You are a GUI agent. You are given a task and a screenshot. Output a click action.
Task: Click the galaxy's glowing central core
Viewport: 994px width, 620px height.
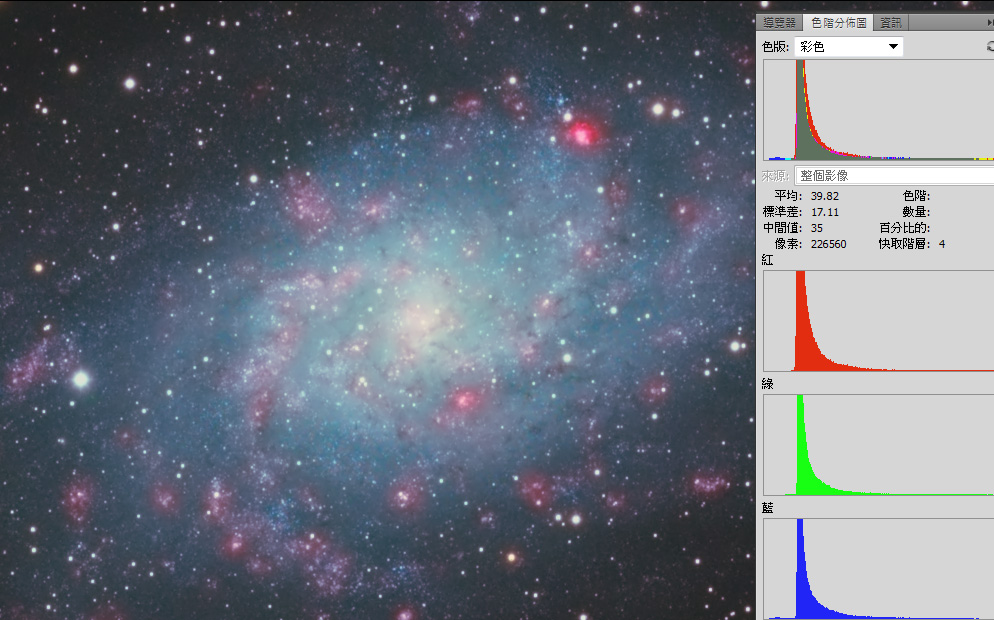(425, 320)
